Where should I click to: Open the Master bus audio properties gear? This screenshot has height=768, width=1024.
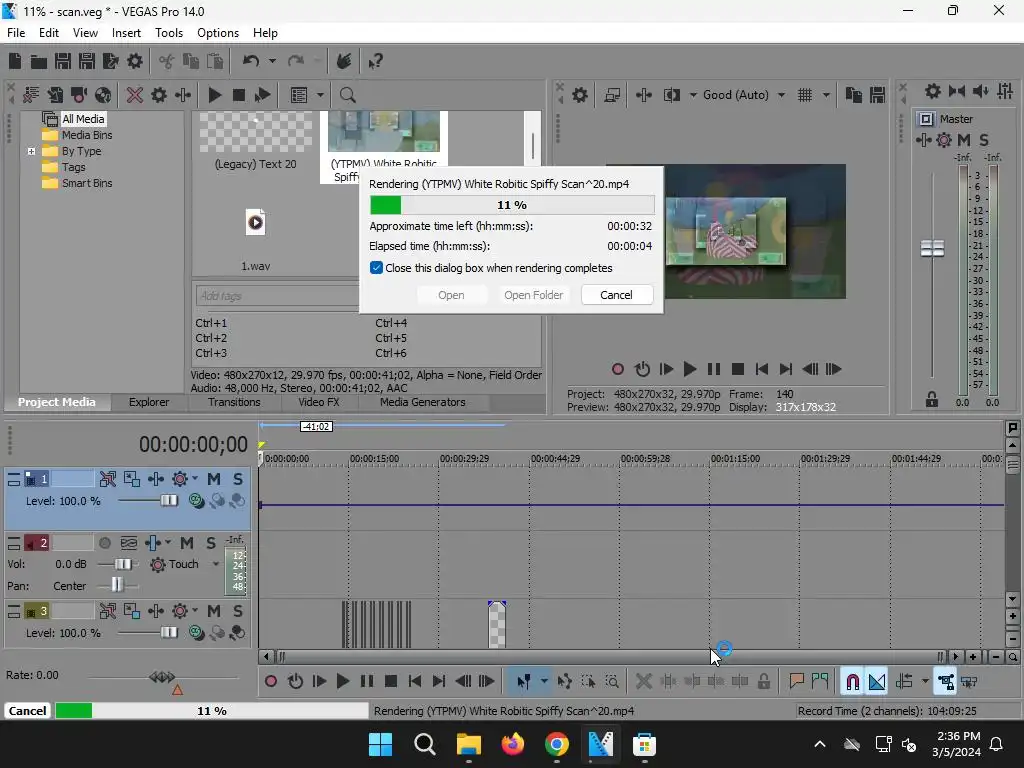coord(933,91)
